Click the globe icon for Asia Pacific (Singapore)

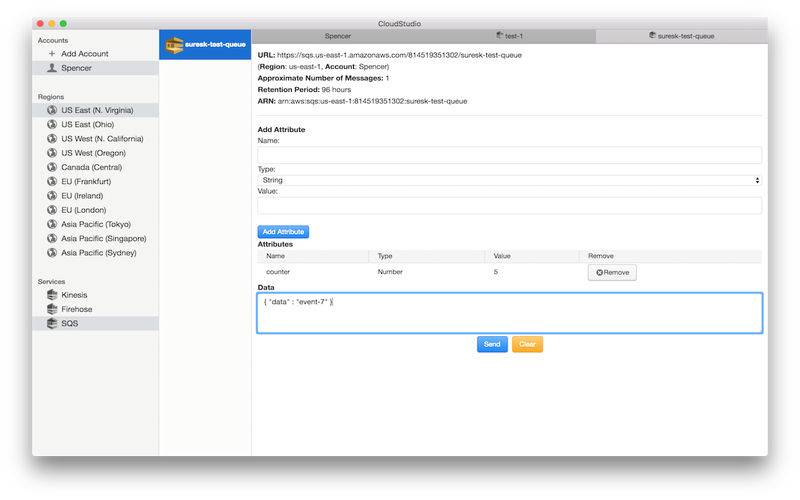pos(52,239)
